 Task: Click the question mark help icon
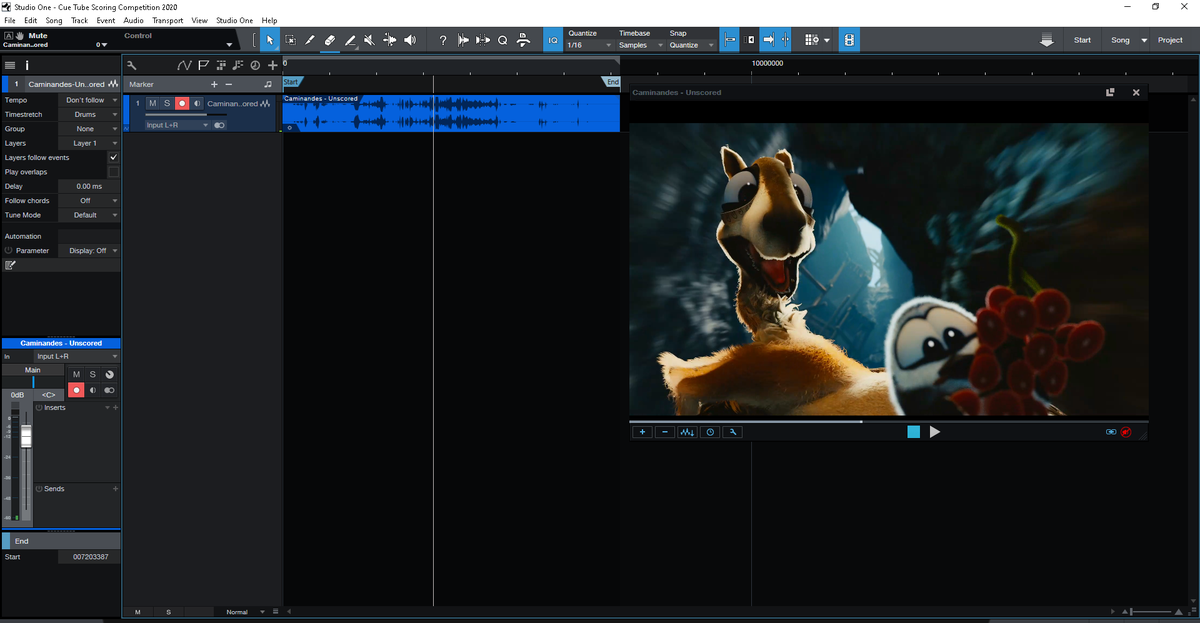[443, 40]
